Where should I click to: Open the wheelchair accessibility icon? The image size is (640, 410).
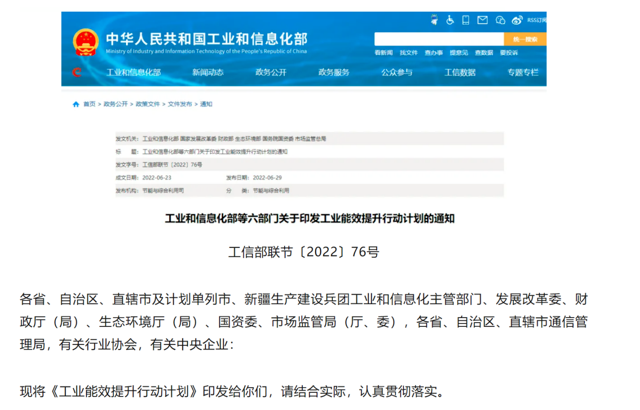(x=450, y=20)
